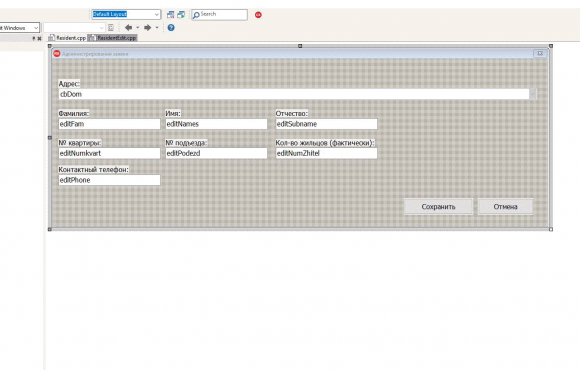Click the icon next to the empty combo box
The width and height of the screenshot is (580, 370).
tap(111, 27)
